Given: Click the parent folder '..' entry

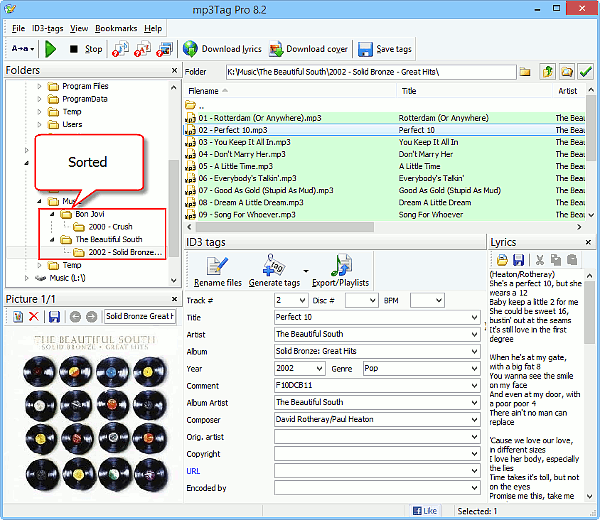Looking at the screenshot, I should (195, 105).
